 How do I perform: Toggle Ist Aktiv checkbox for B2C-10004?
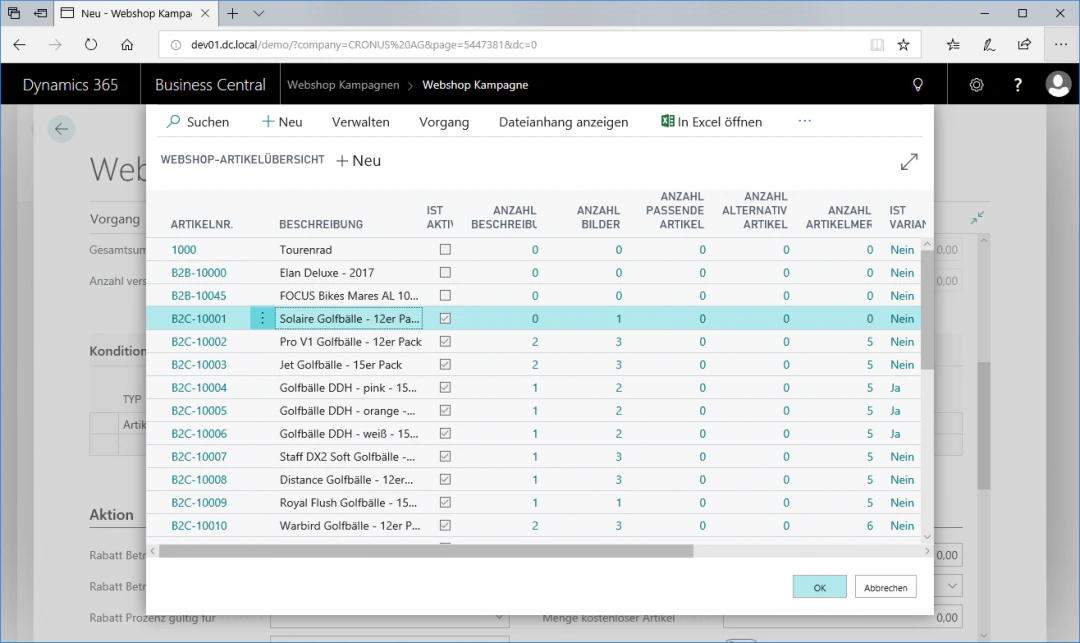click(445, 388)
